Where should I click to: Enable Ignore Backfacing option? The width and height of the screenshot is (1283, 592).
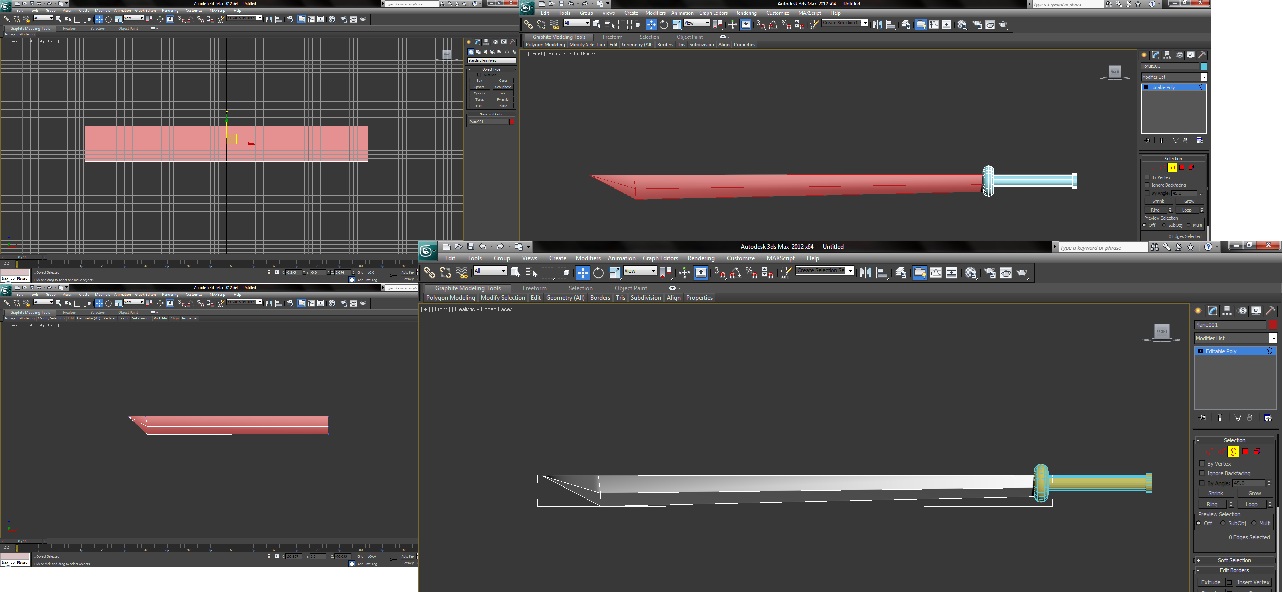click(x=1201, y=473)
